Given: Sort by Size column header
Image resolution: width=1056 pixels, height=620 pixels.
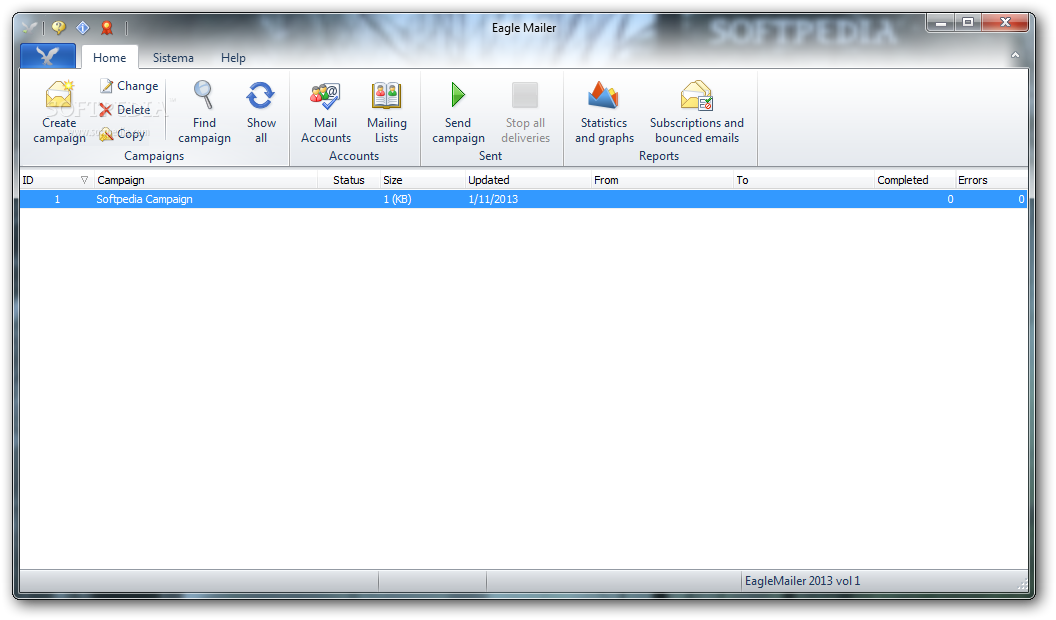Looking at the screenshot, I should [x=422, y=180].
